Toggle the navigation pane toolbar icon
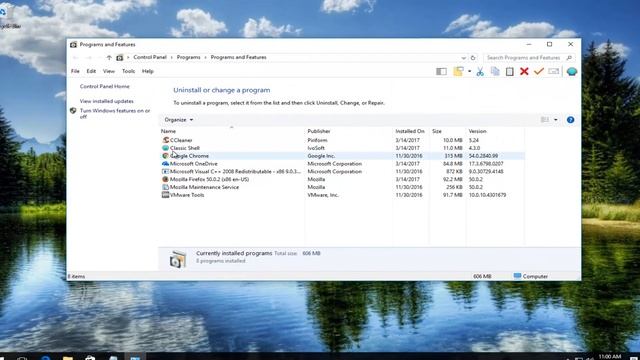640x360 pixels. (x=441, y=71)
